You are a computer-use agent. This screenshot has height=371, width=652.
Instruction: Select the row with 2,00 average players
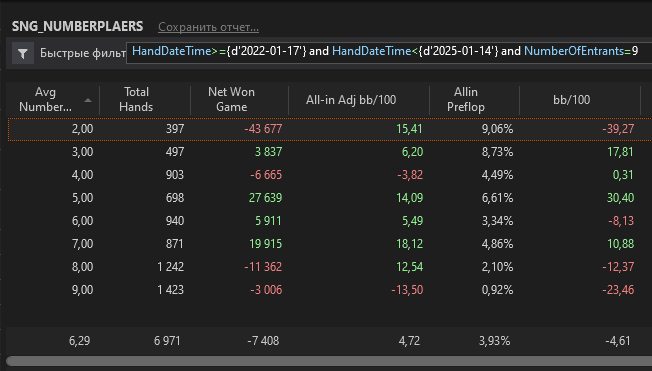pyautogui.click(x=330, y=129)
